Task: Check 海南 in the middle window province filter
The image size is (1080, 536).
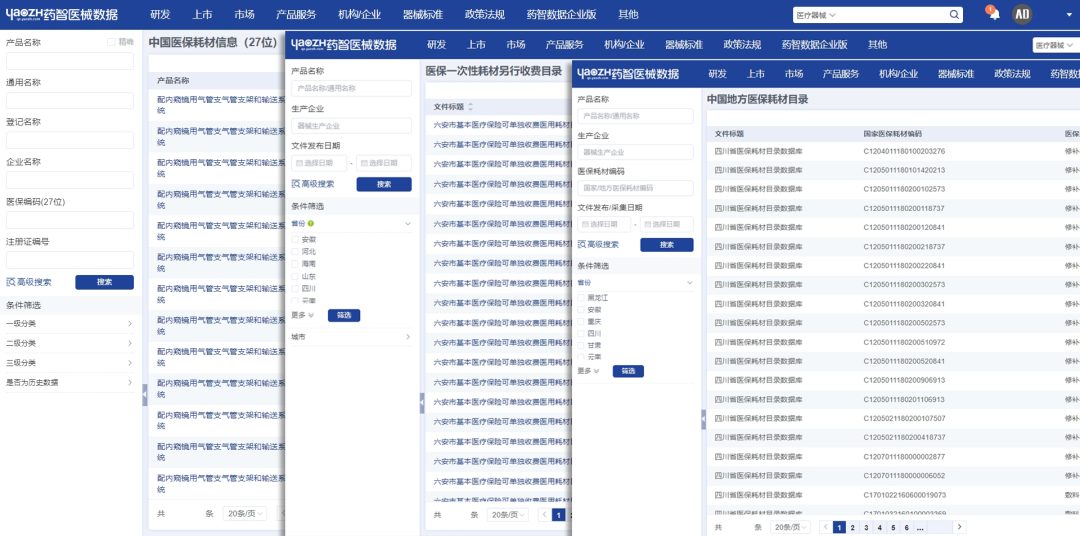Action: coord(295,264)
